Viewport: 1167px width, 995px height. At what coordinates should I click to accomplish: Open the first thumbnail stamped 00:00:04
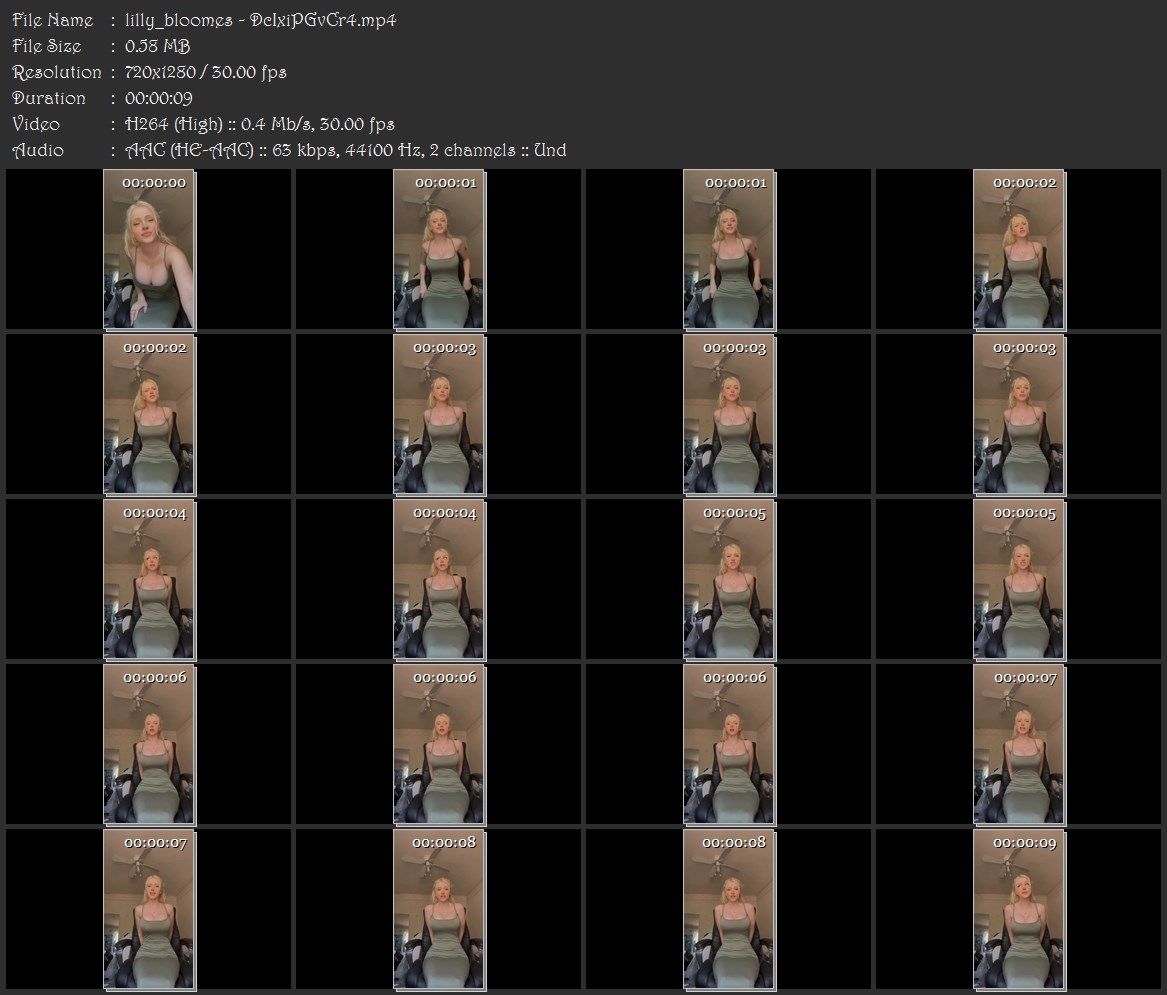(x=149, y=580)
